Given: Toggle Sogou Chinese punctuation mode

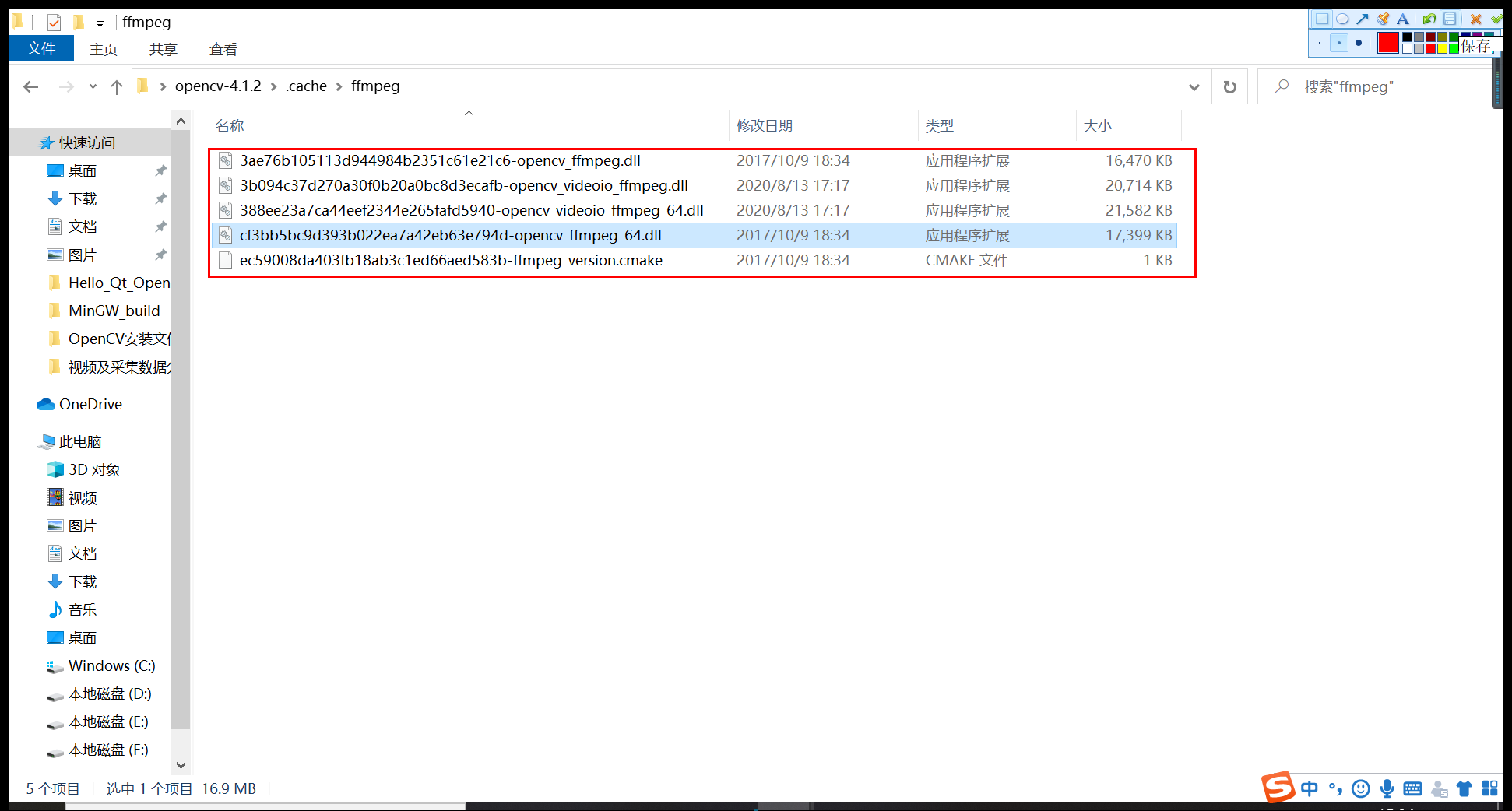Looking at the screenshot, I should (x=1335, y=788).
